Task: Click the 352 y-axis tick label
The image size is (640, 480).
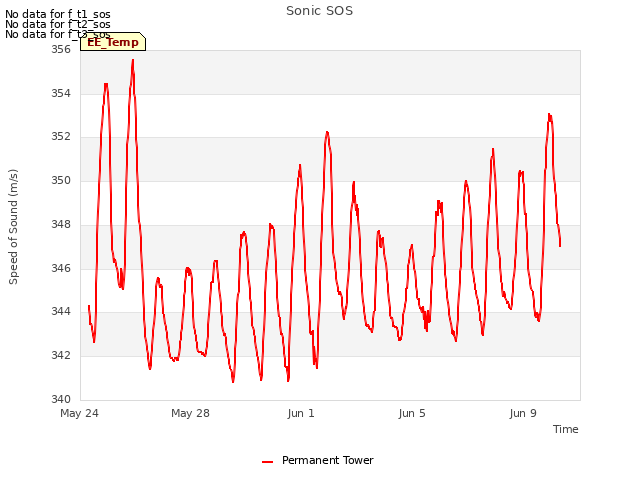Action: point(60,136)
